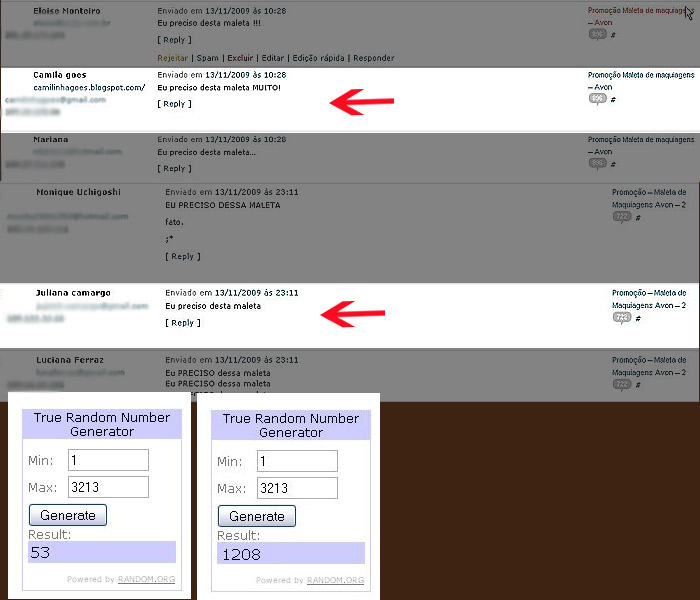Click comment text 'Eu preciso desta maleta MUITO!'
This screenshot has width=700, height=600.
[219, 88]
